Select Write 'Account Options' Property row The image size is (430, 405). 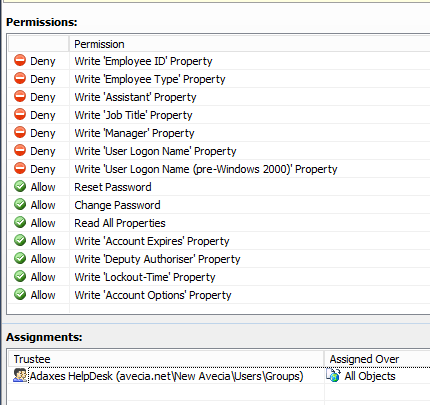click(219, 295)
